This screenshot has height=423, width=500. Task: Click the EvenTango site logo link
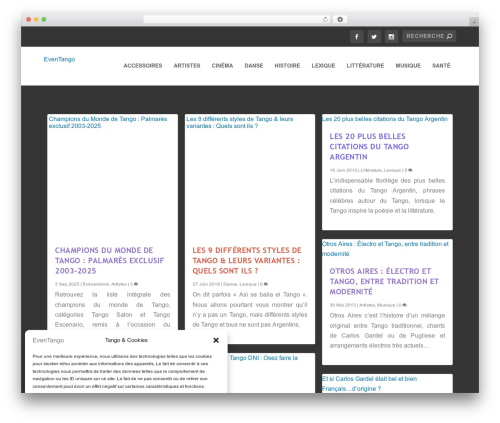(59, 59)
